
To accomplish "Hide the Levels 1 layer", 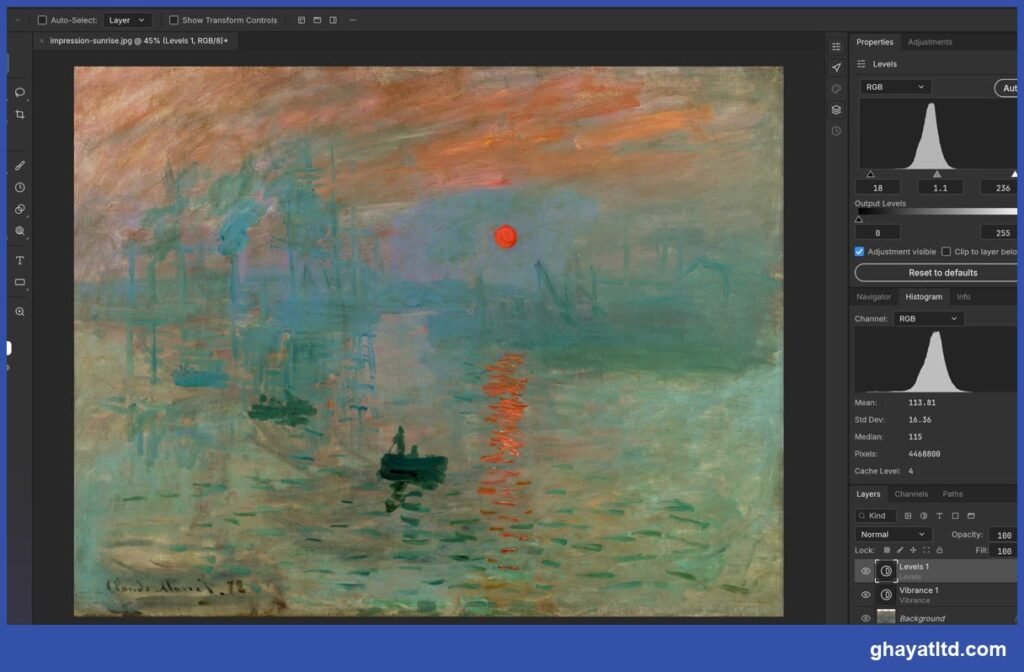I will pos(865,571).
